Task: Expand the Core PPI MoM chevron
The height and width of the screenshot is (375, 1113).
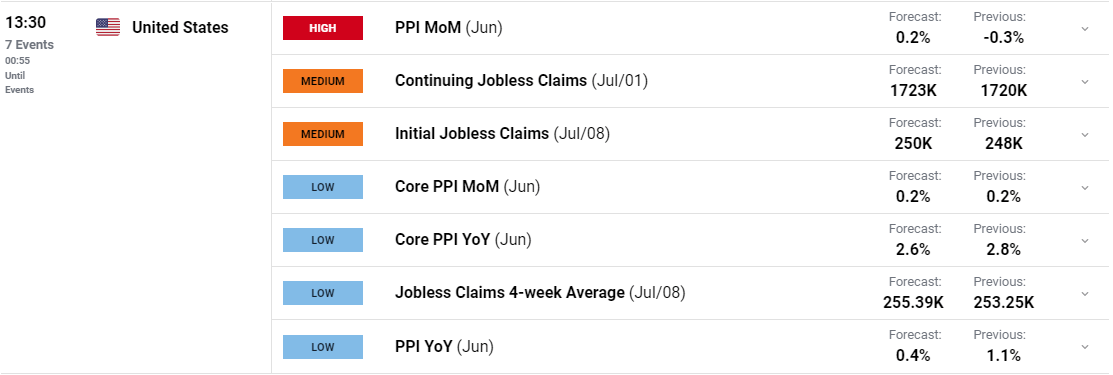Action: [x=1085, y=188]
